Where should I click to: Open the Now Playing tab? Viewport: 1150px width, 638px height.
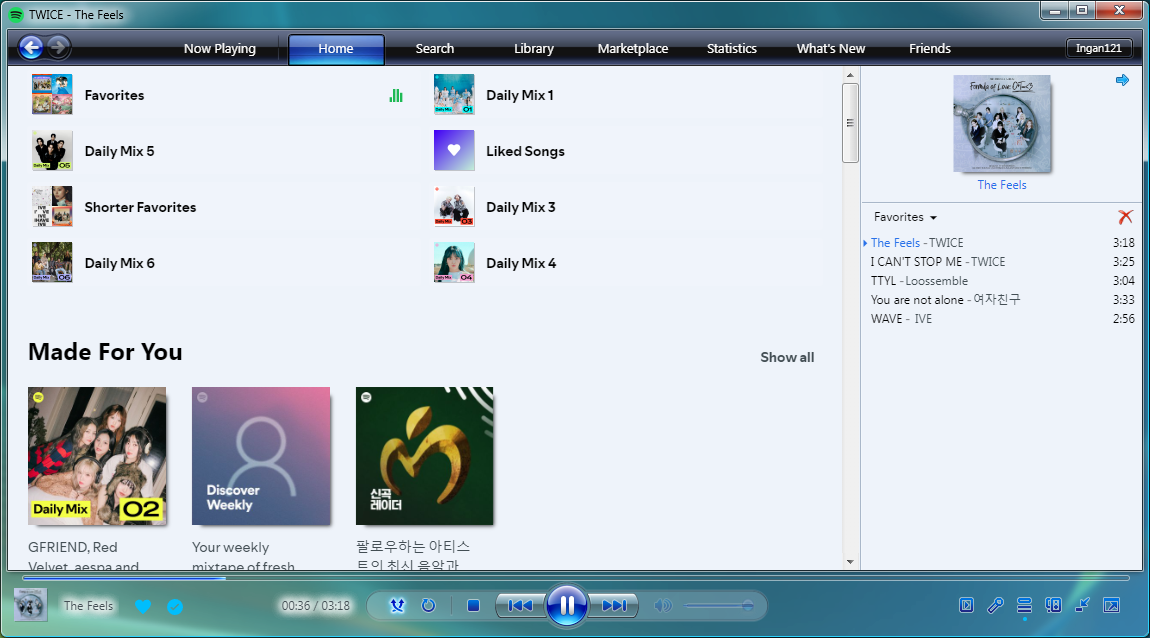point(220,48)
